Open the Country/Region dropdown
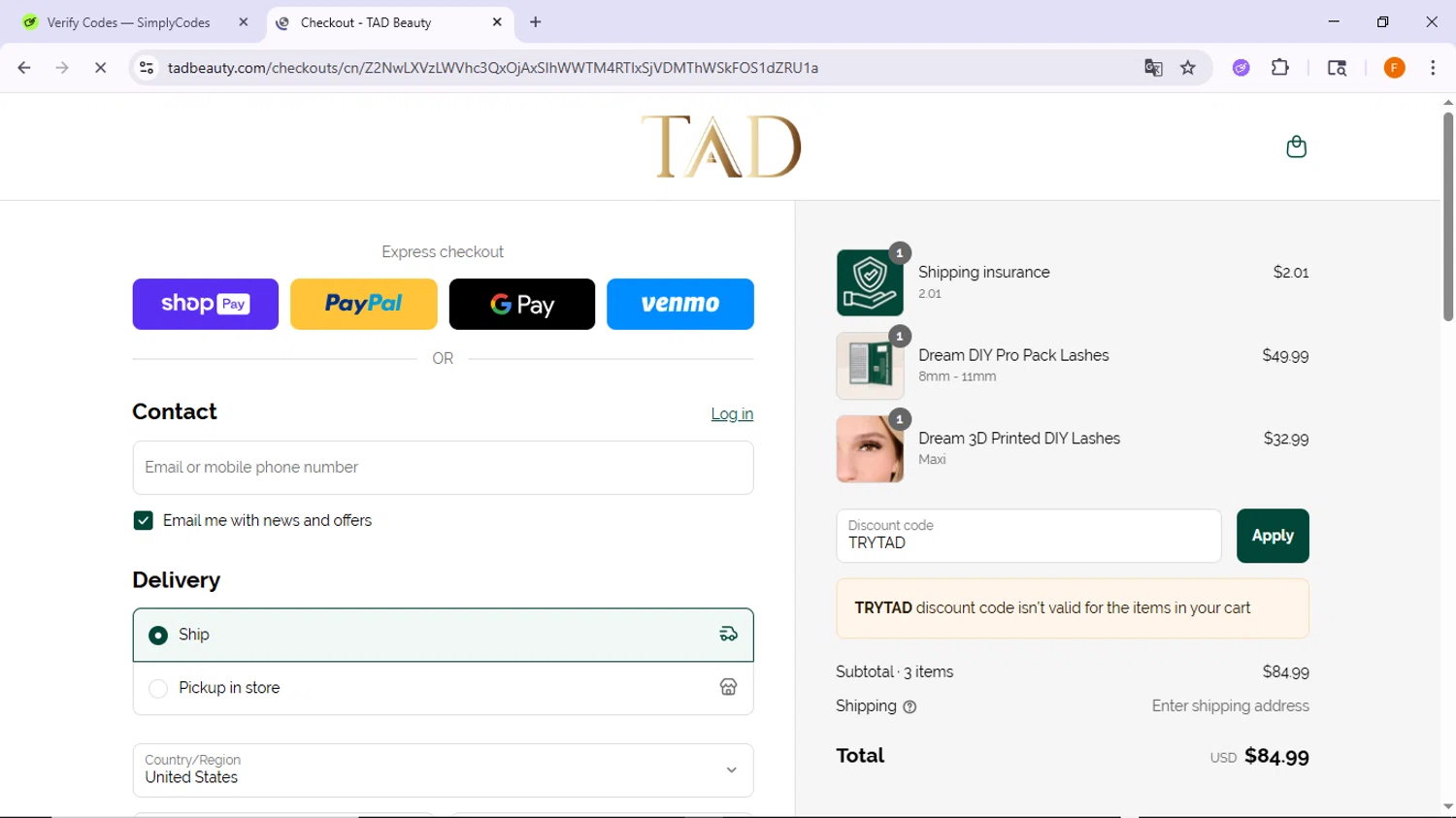 [443, 769]
